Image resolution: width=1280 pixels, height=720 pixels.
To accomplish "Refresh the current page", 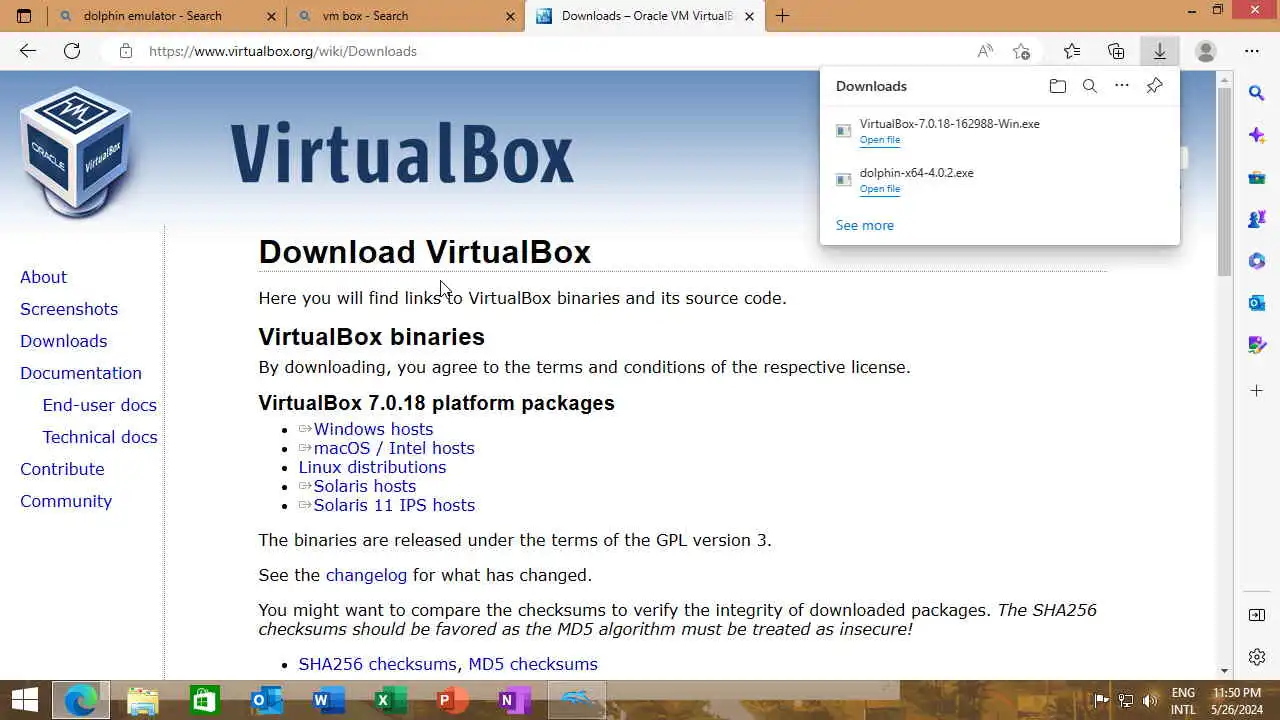I will [x=72, y=51].
